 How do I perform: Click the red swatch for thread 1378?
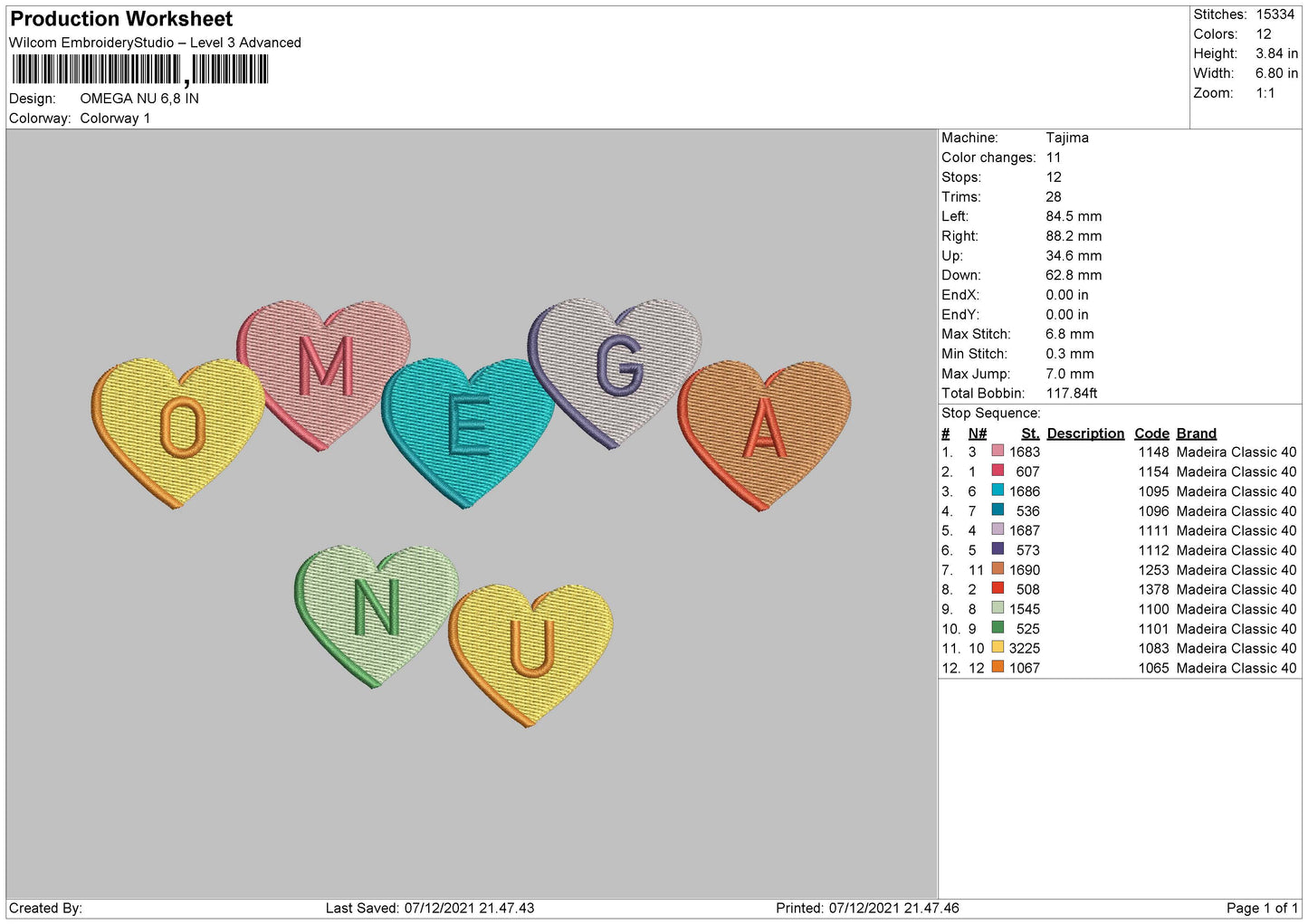(998, 588)
